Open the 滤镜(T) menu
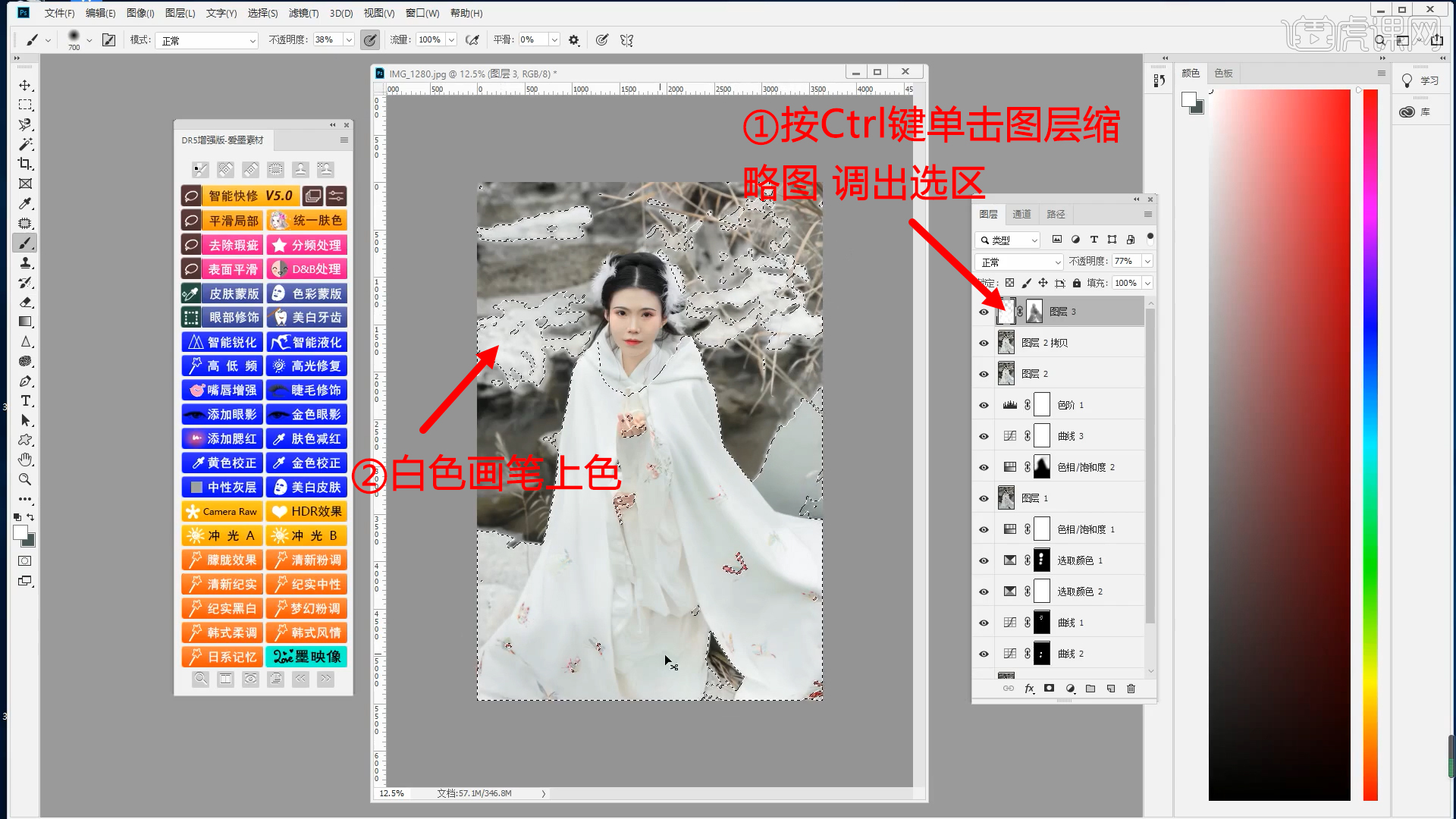The height and width of the screenshot is (819, 1456). 303,13
